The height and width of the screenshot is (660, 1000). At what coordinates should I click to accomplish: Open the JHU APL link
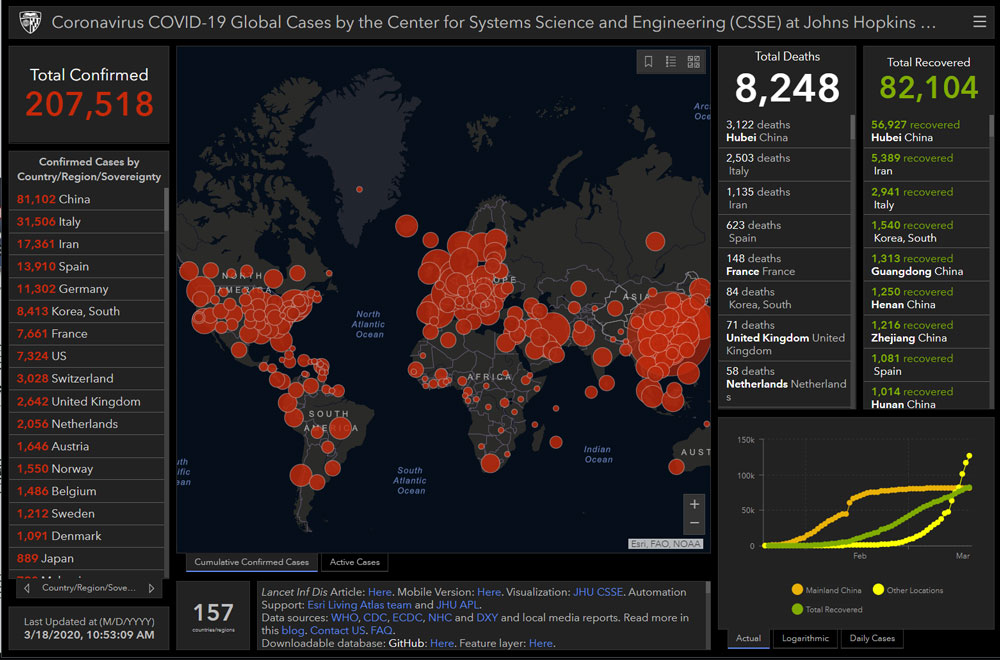tap(457, 605)
